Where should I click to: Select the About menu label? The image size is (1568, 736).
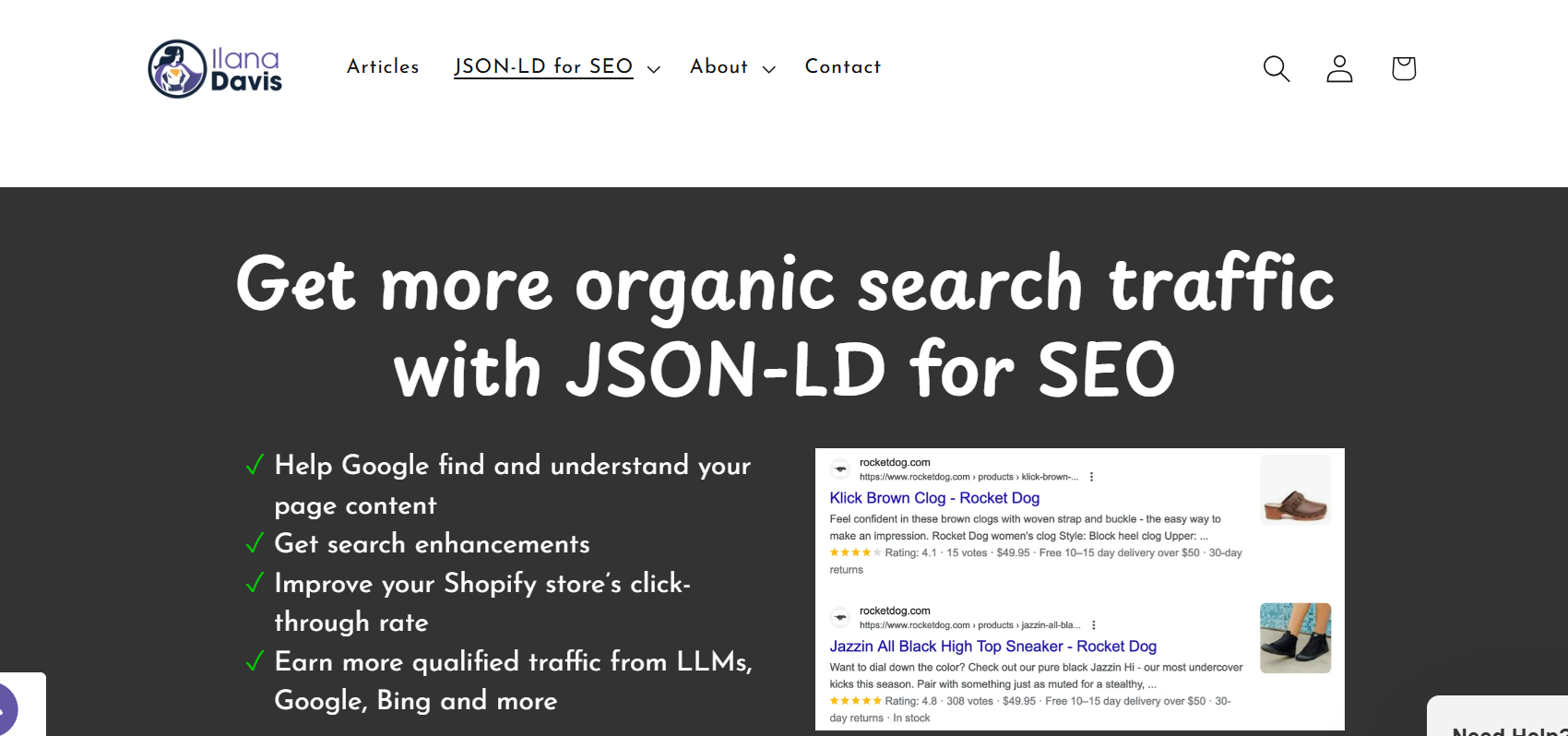pyautogui.click(x=719, y=66)
